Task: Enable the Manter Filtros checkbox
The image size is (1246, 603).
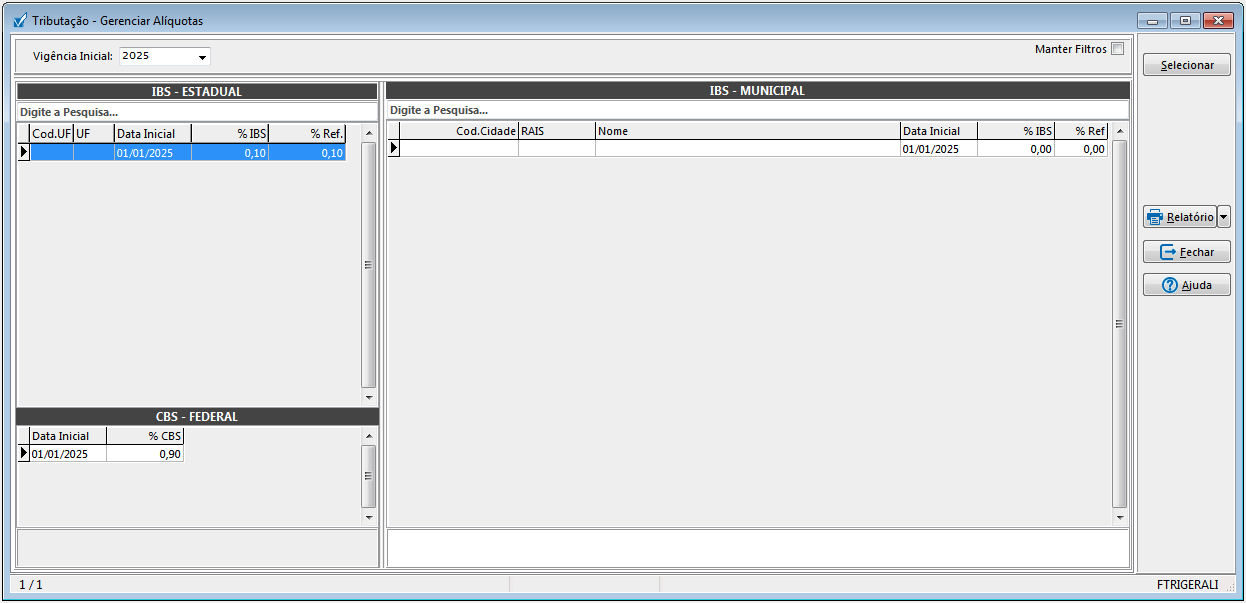Action: click(1117, 49)
